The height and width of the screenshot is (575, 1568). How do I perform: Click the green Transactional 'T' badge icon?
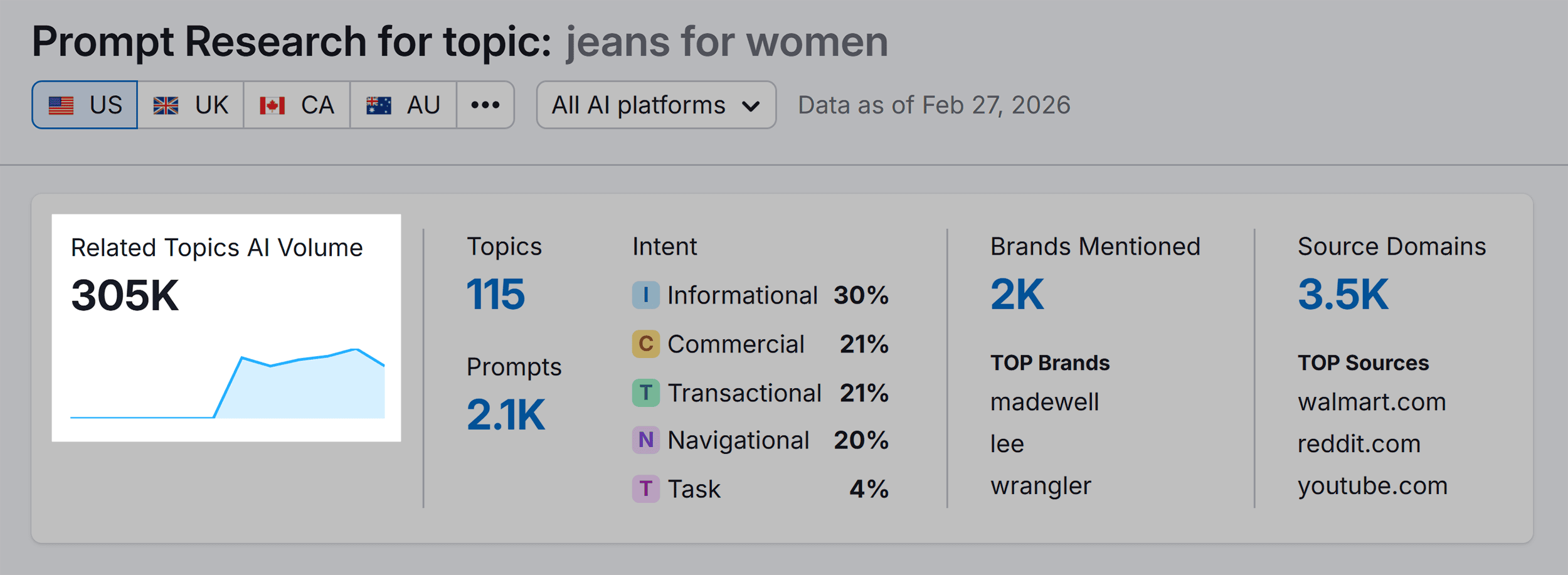[645, 393]
